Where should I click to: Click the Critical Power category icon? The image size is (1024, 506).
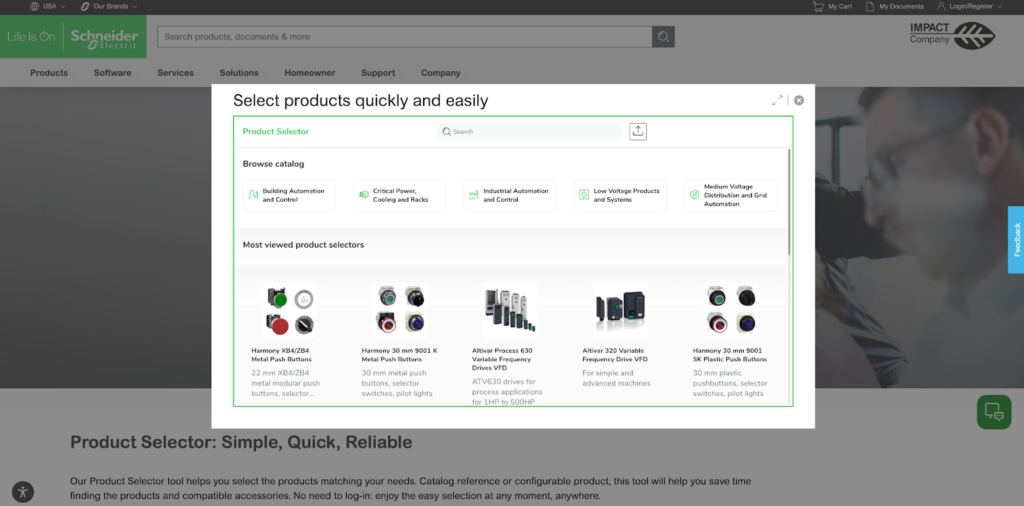(x=364, y=195)
